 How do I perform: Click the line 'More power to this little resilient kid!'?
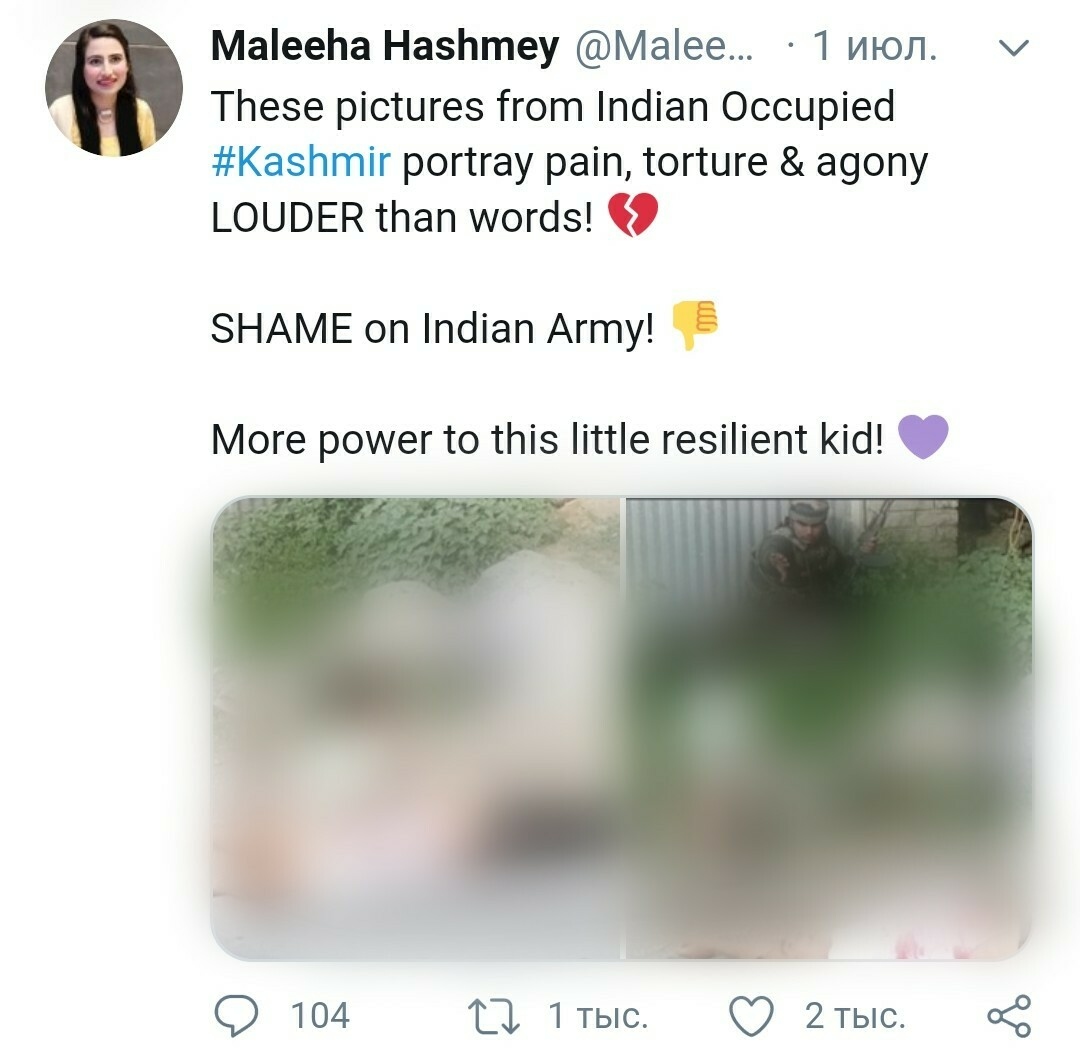[x=548, y=439]
